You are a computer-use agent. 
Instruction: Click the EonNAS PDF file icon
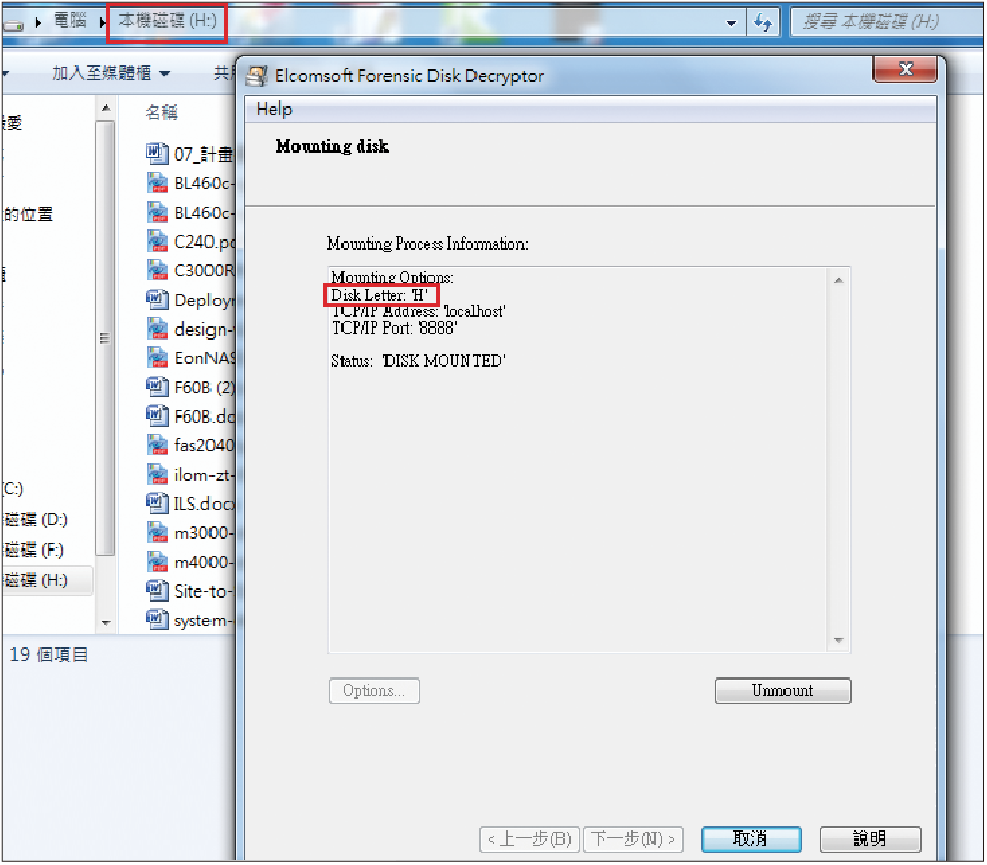[157, 358]
